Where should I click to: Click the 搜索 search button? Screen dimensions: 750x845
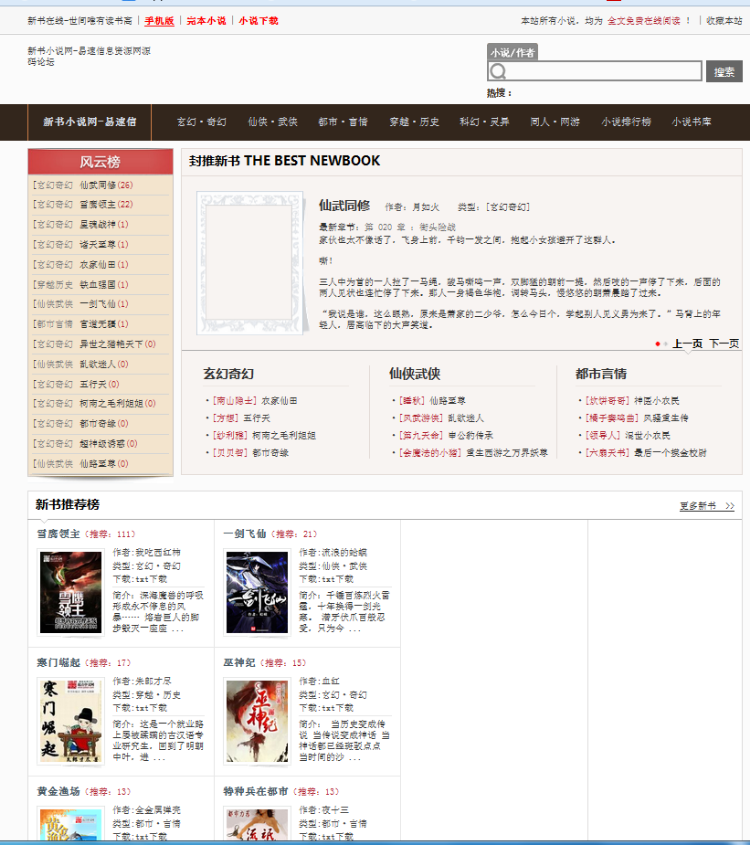[x=724, y=72]
